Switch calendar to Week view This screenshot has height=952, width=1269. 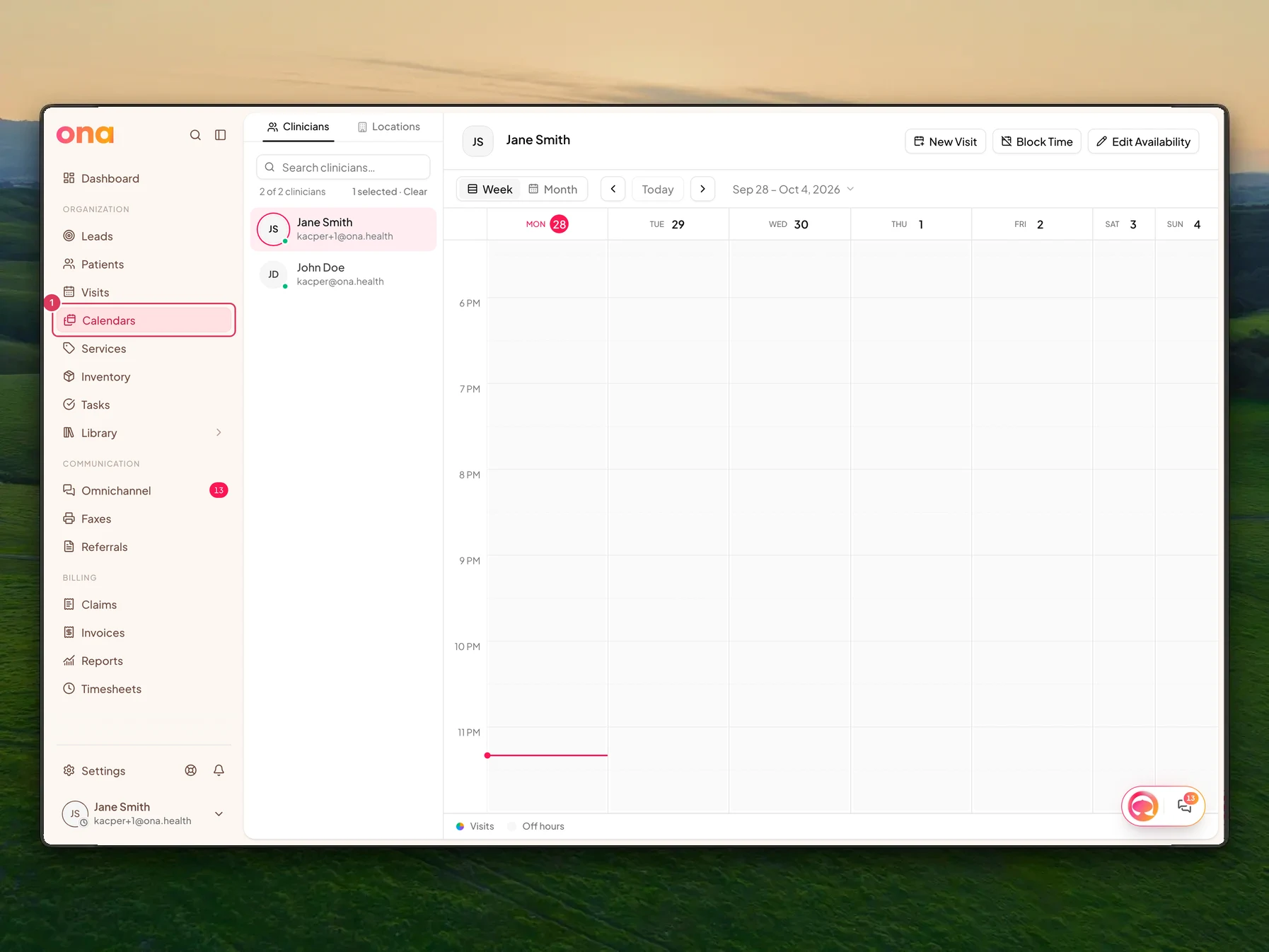[x=489, y=190]
